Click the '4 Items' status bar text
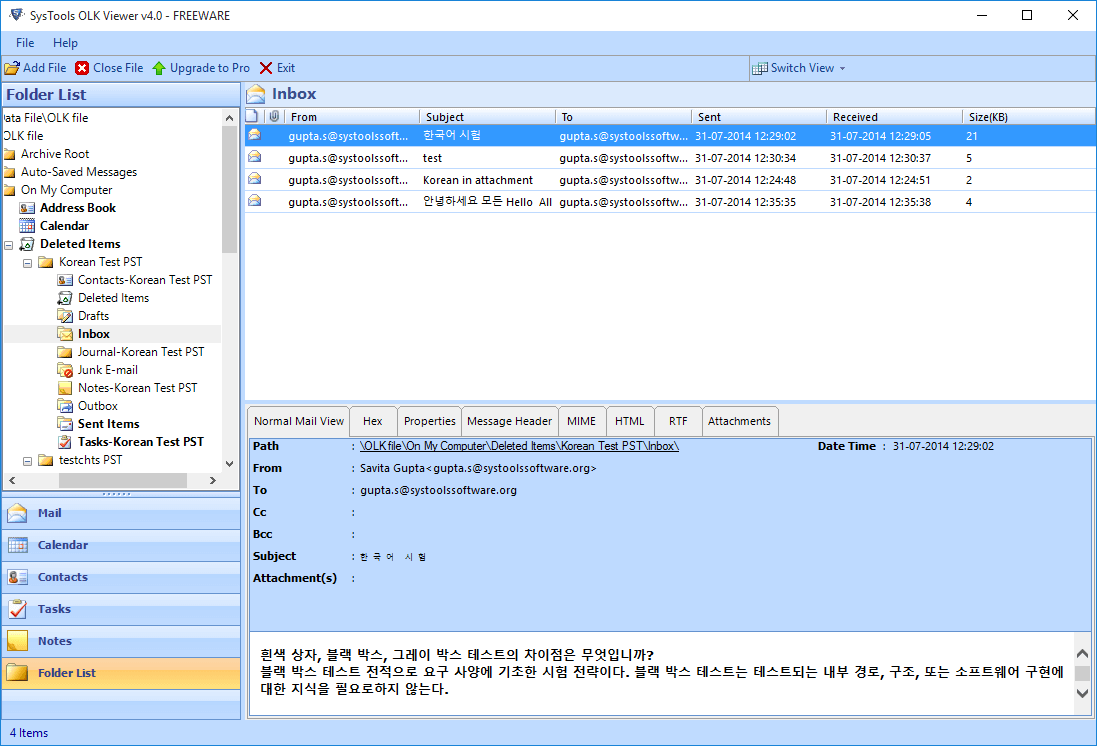The image size is (1097, 746). [29, 733]
